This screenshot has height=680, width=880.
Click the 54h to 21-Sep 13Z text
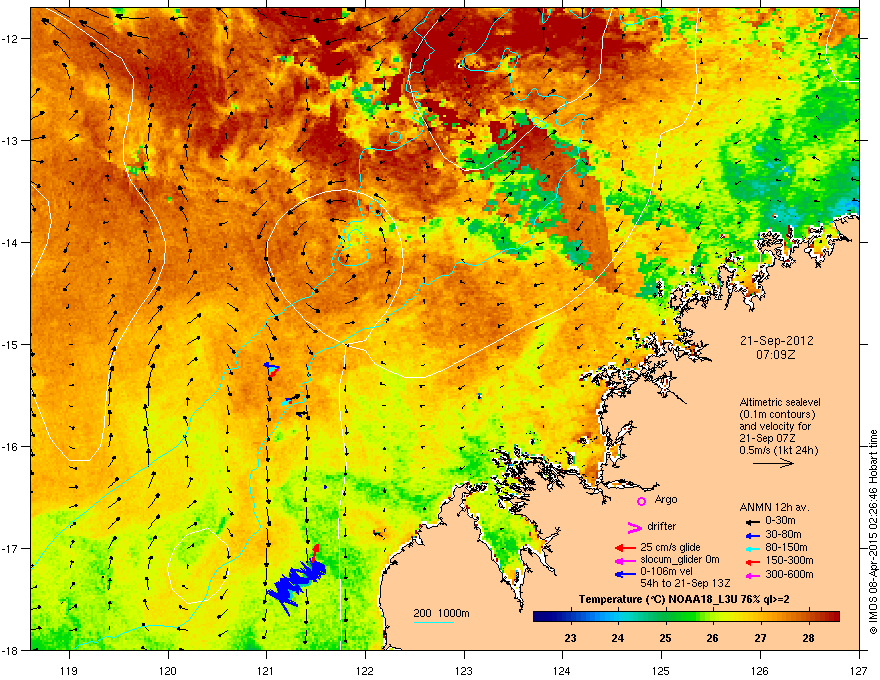click(685, 583)
